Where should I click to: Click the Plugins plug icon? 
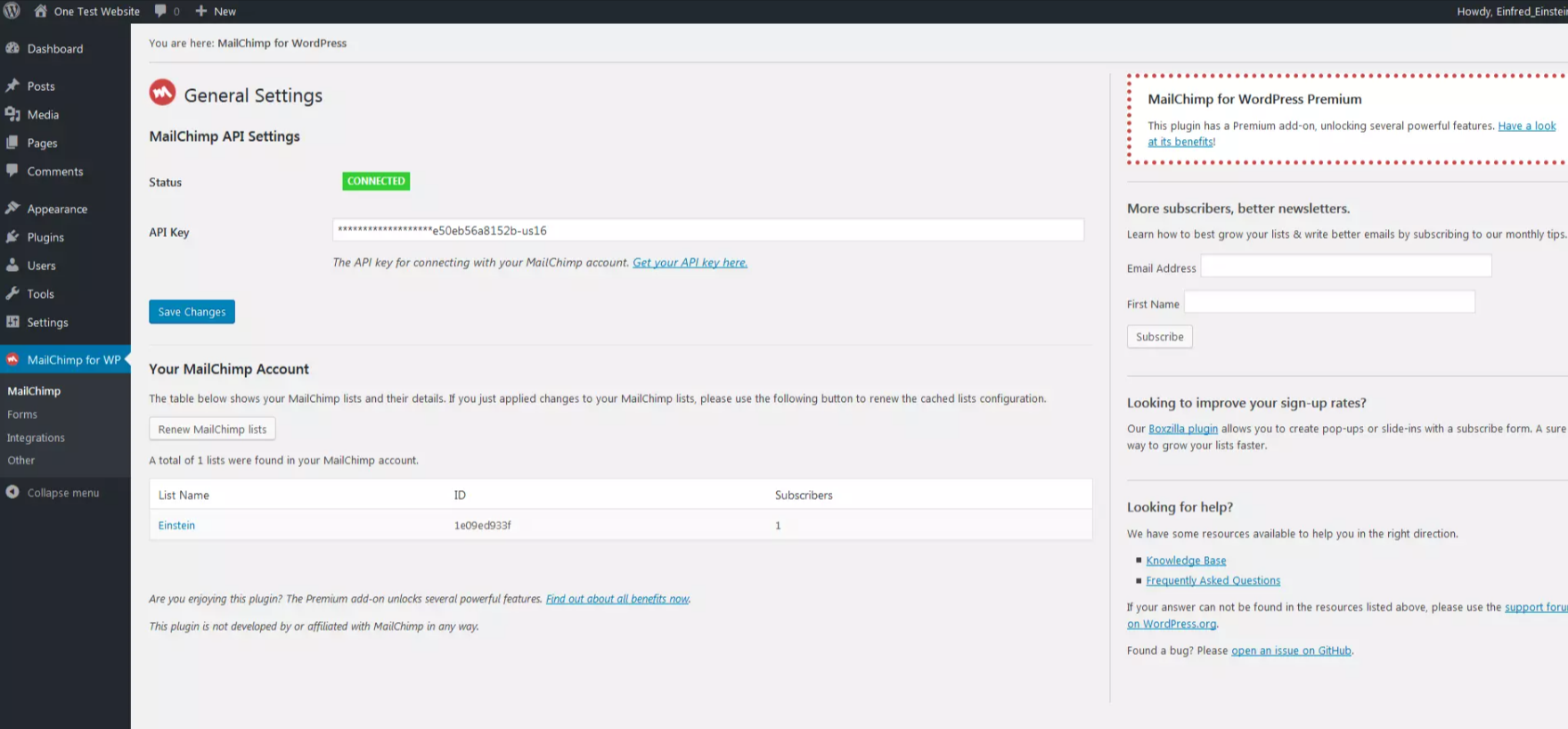point(12,237)
